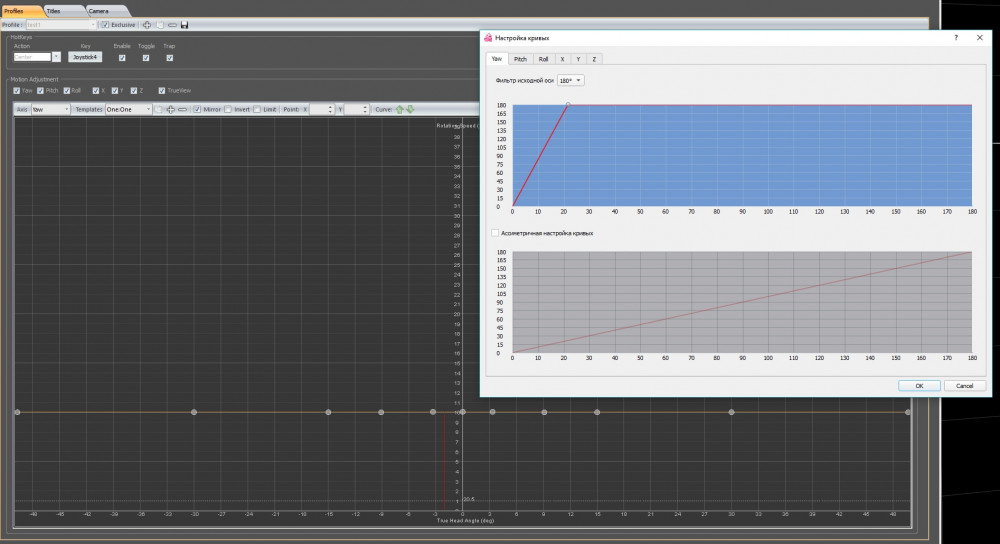This screenshot has height=544, width=1000.
Task: Click the add profile plus icon
Action: click(x=148, y=24)
